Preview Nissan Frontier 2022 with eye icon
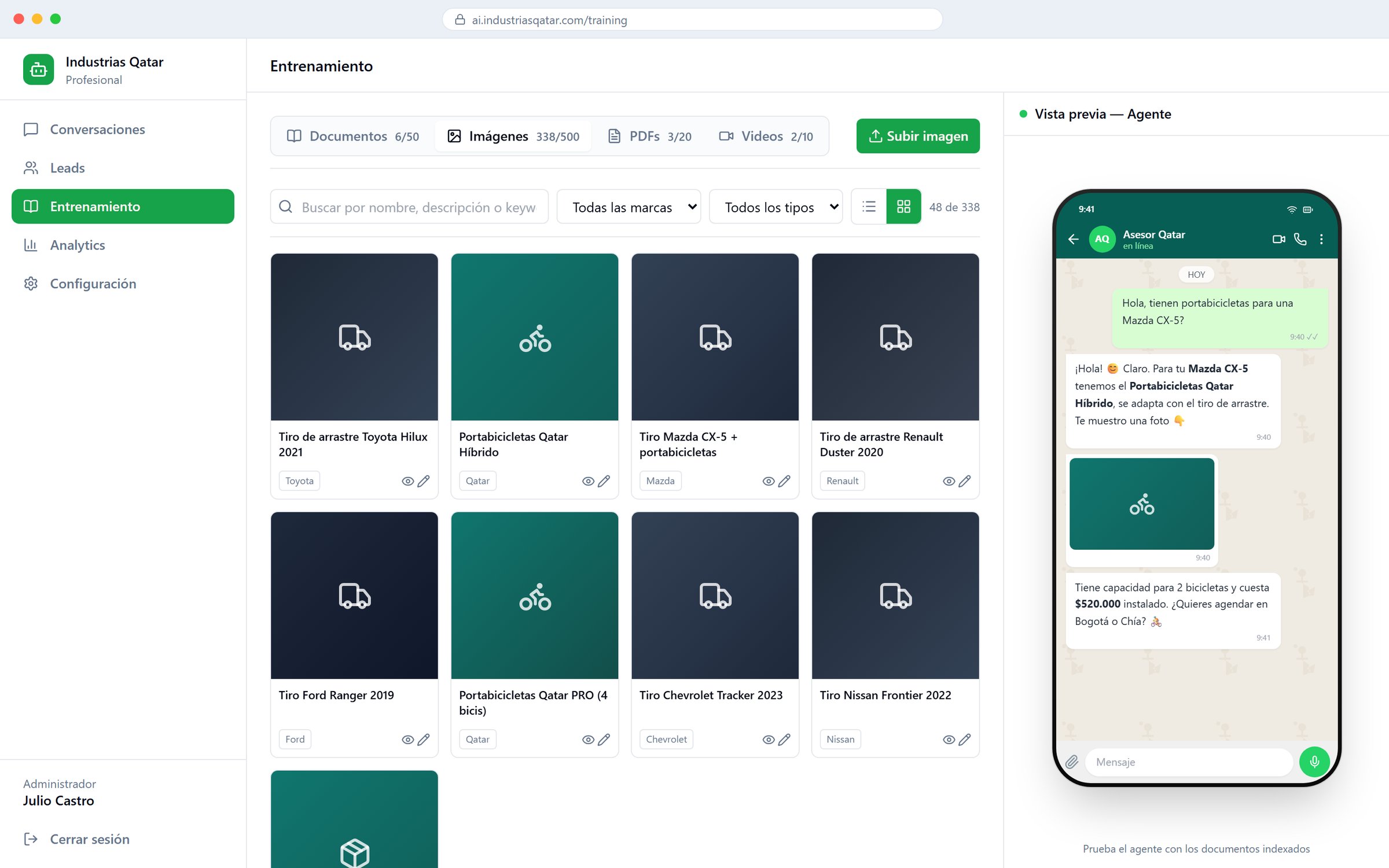This screenshot has width=1389, height=868. click(x=949, y=740)
